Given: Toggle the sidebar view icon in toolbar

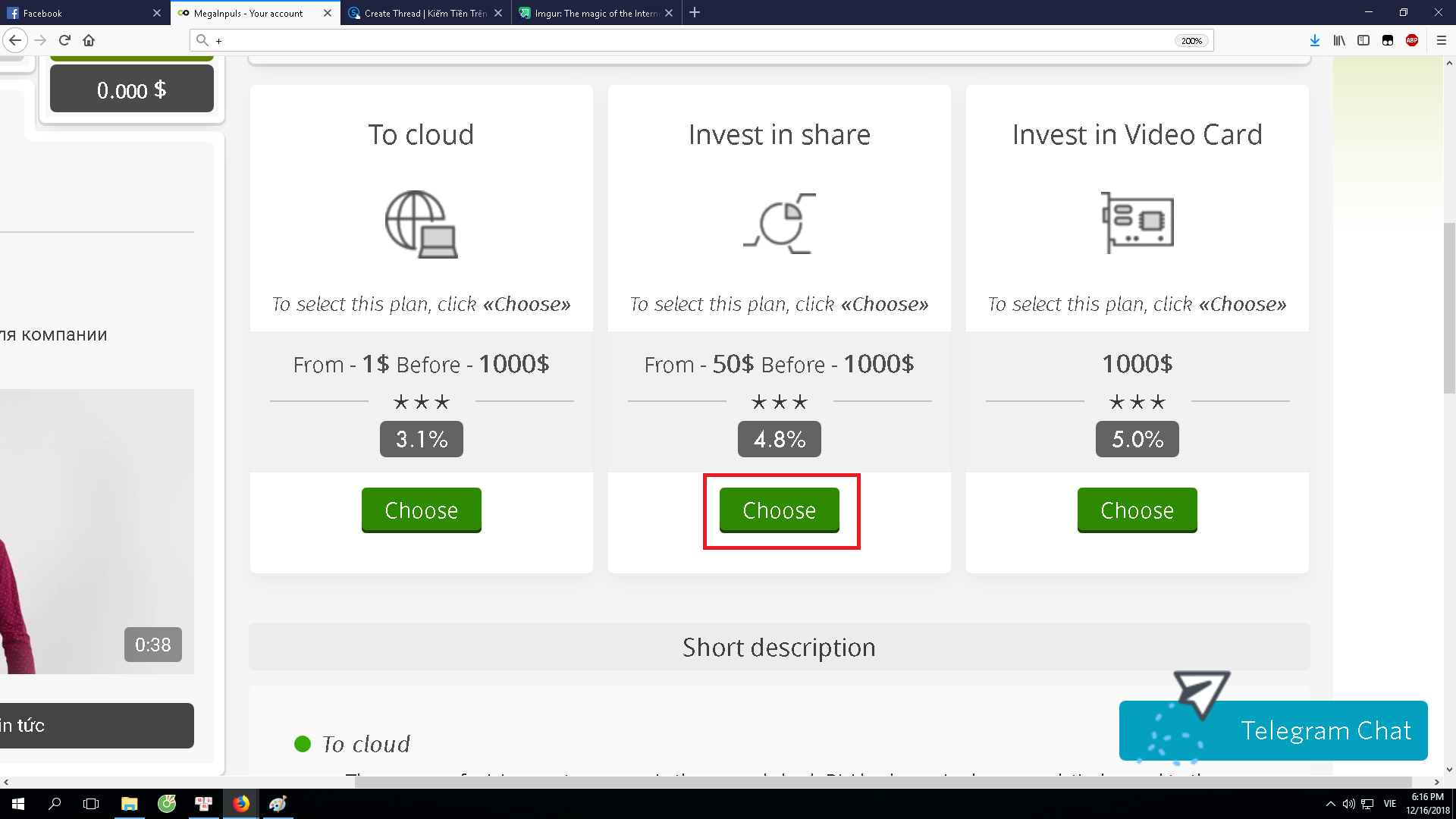Looking at the screenshot, I should [x=1363, y=40].
